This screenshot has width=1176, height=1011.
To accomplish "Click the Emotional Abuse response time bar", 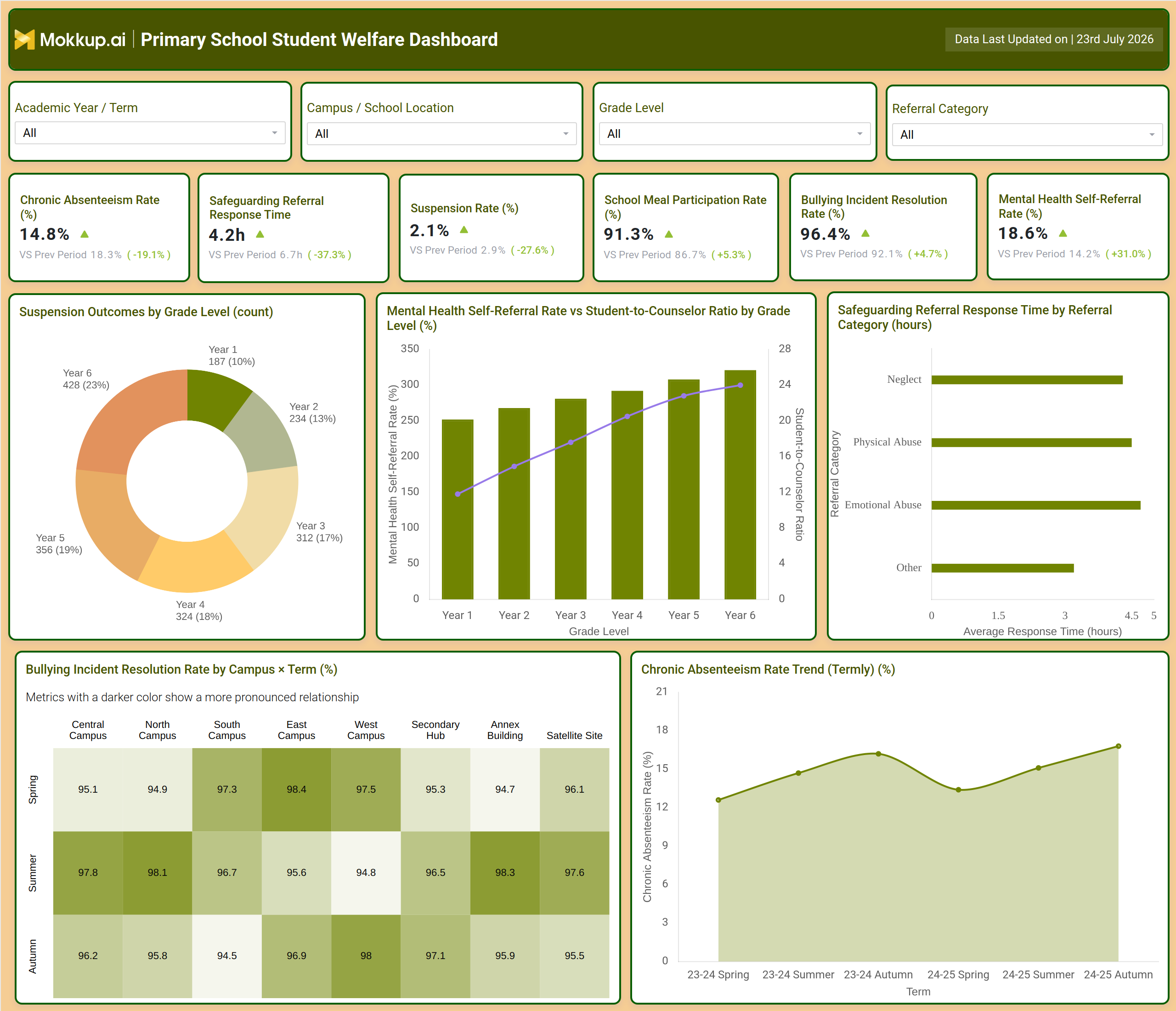I will click(x=1036, y=505).
